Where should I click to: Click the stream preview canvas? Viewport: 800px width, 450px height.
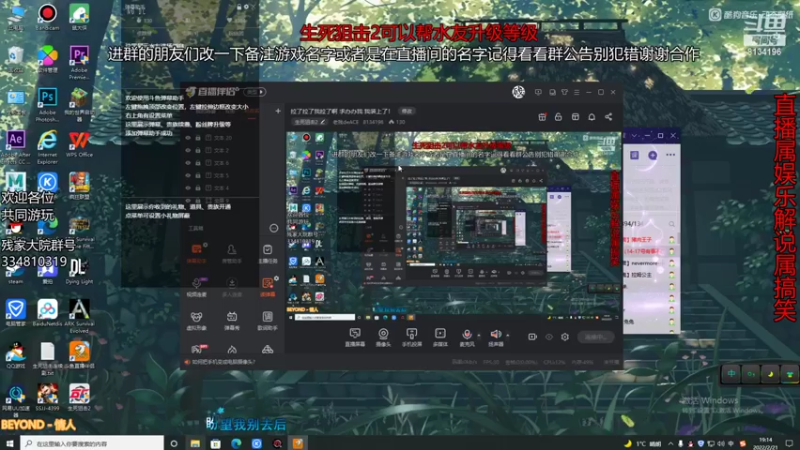[x=453, y=226]
